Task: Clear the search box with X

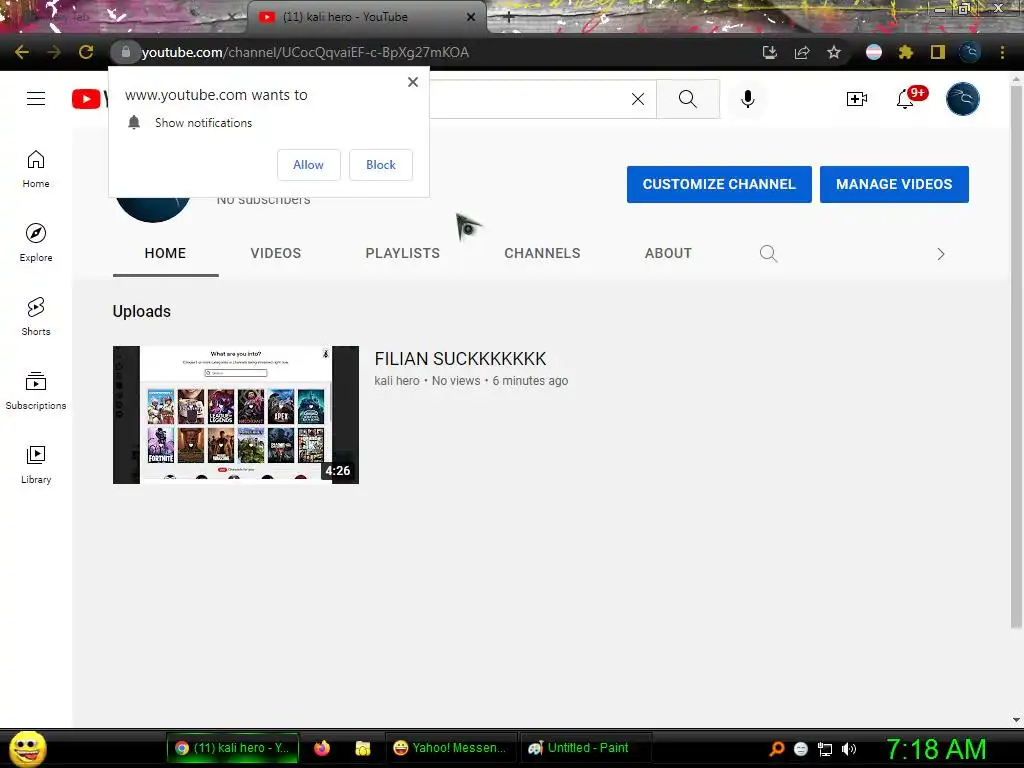Action: [638, 99]
